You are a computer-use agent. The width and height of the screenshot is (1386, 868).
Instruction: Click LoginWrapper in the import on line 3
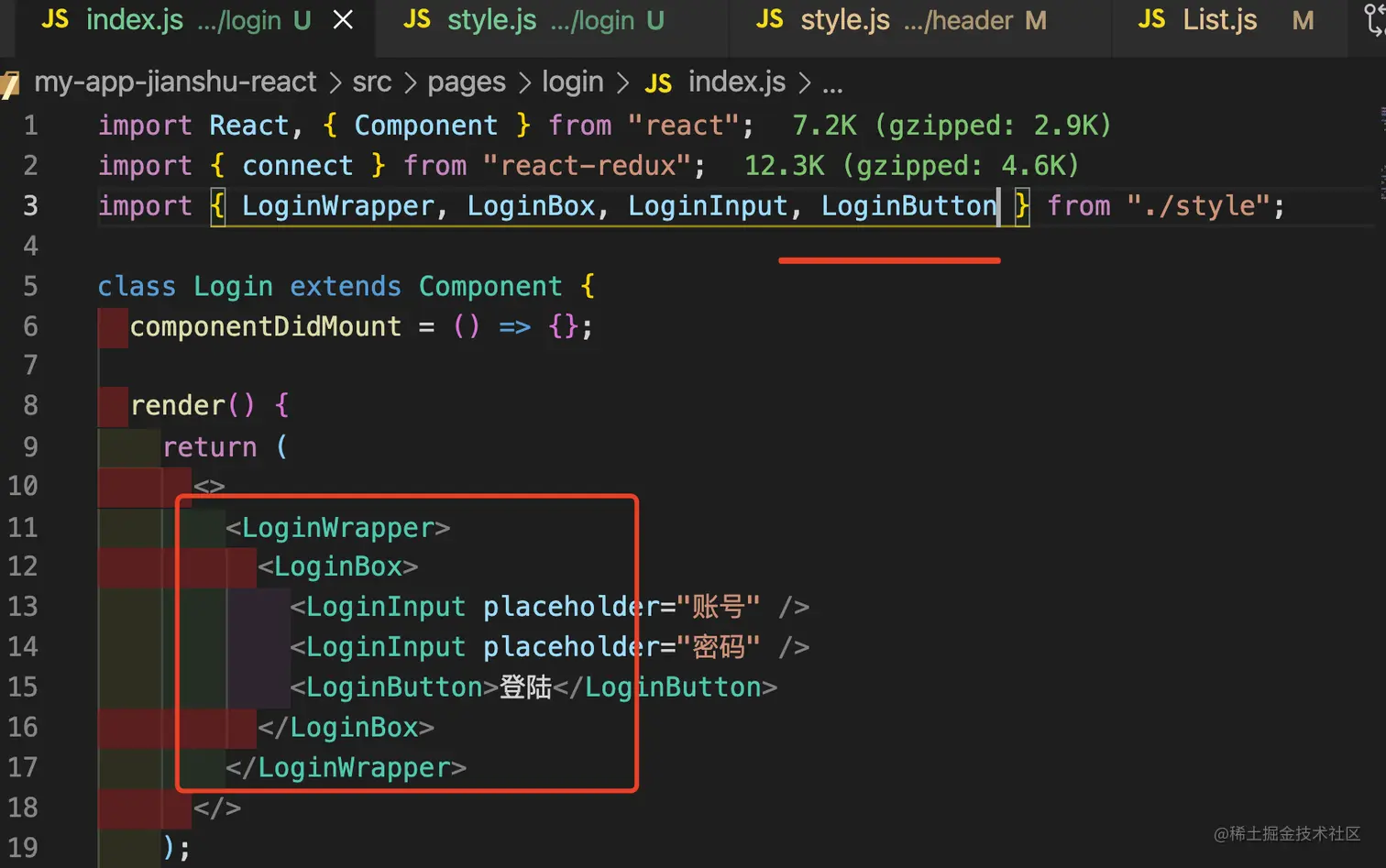click(338, 205)
